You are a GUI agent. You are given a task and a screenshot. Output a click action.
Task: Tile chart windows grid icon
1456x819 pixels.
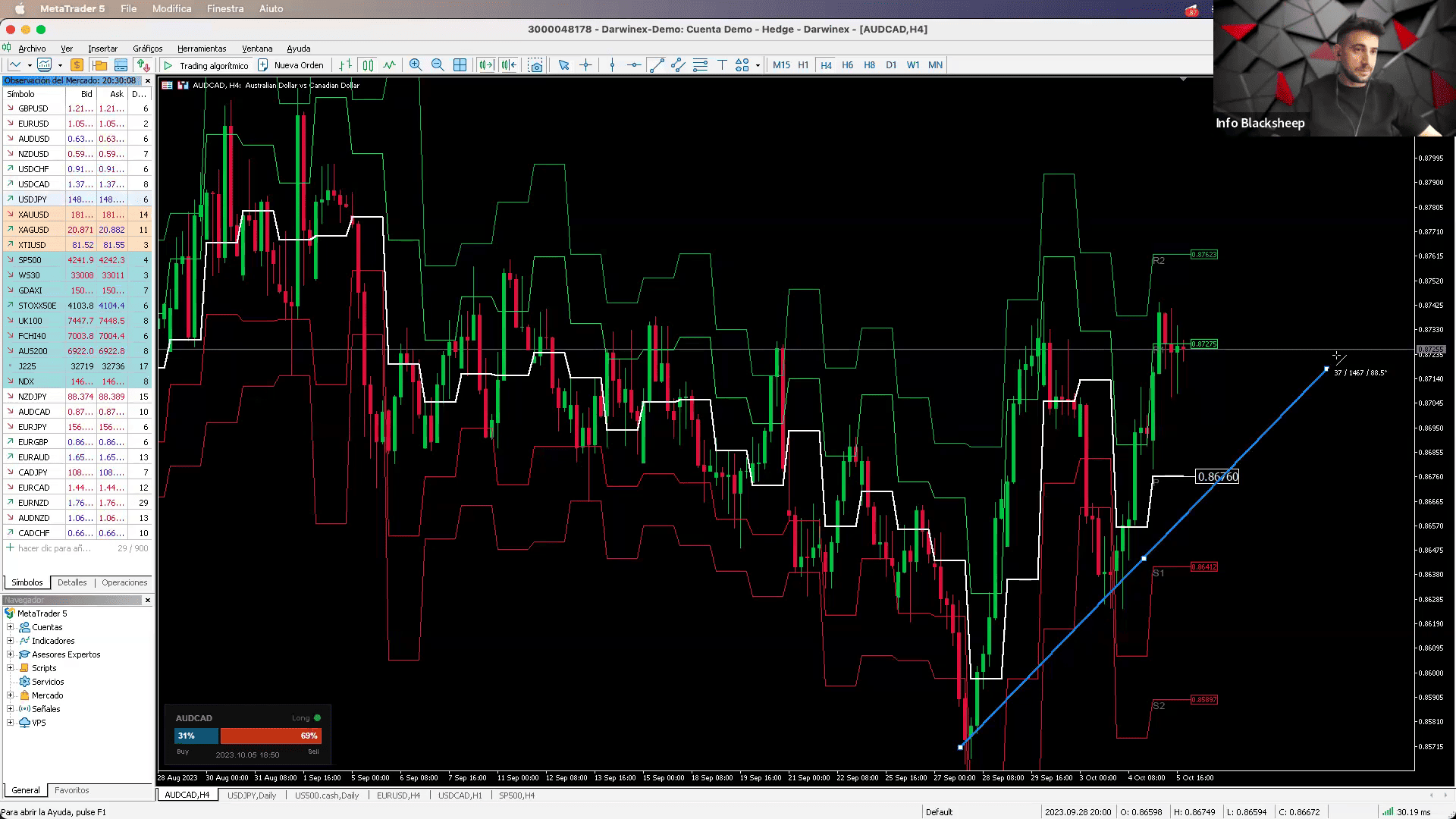click(x=460, y=65)
